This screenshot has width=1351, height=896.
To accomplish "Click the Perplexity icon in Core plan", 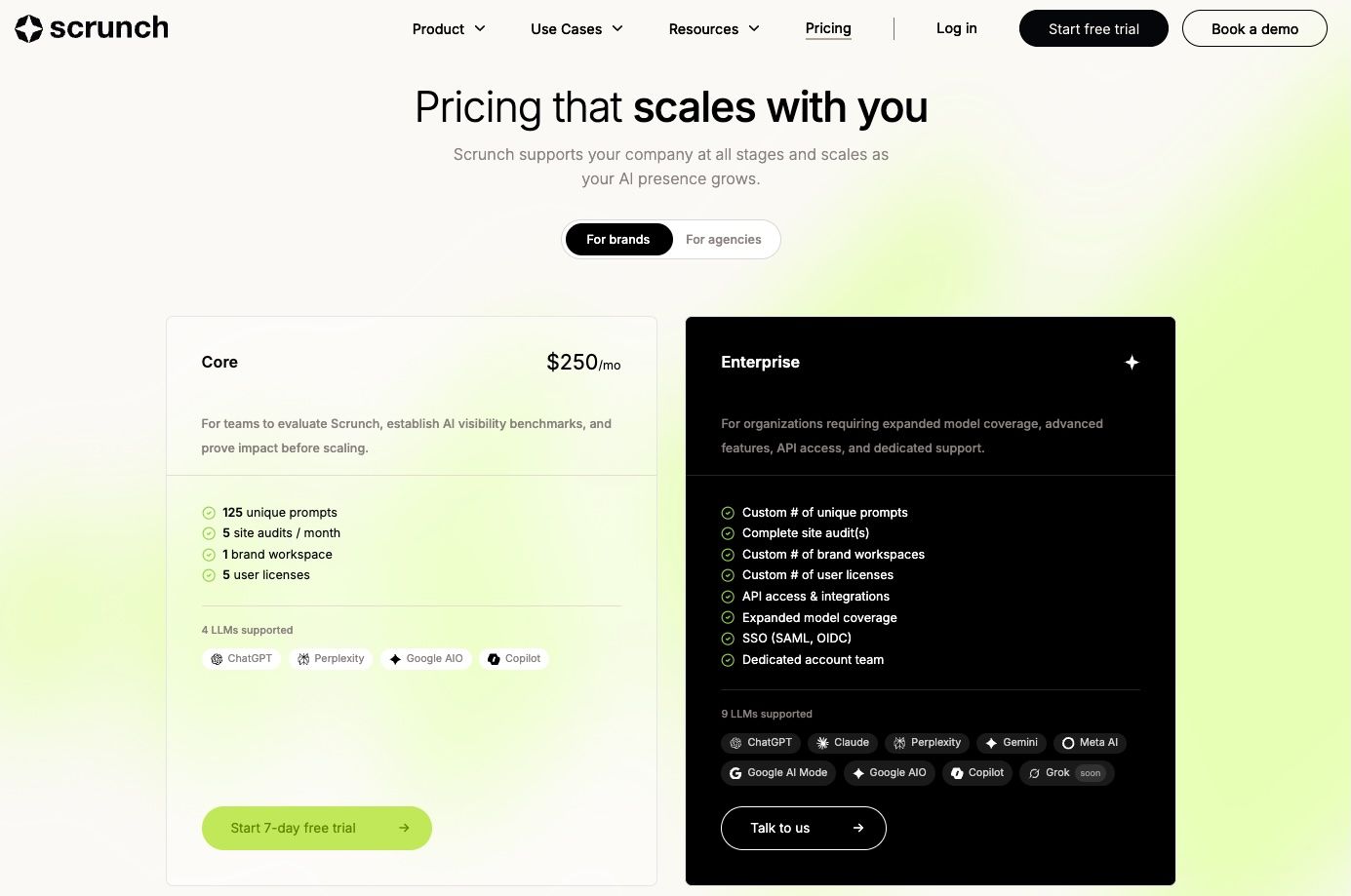I will click(302, 658).
